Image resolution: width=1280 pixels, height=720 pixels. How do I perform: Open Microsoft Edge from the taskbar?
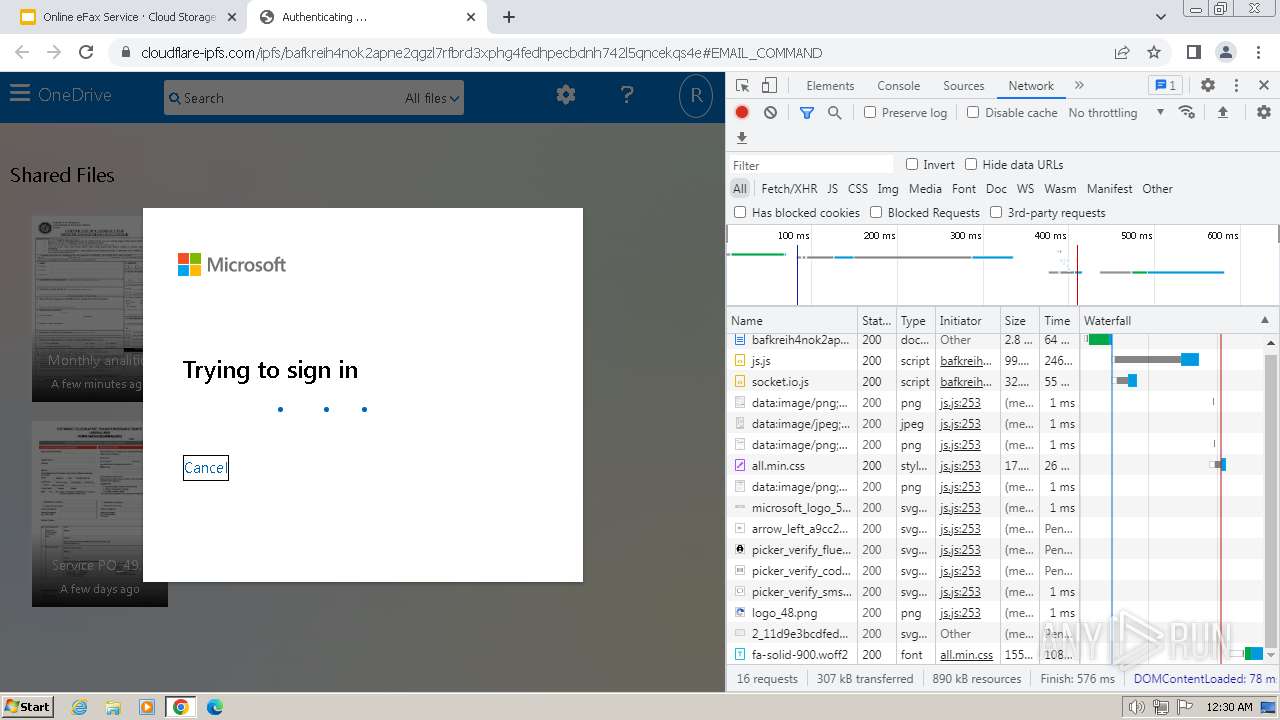tap(215, 706)
